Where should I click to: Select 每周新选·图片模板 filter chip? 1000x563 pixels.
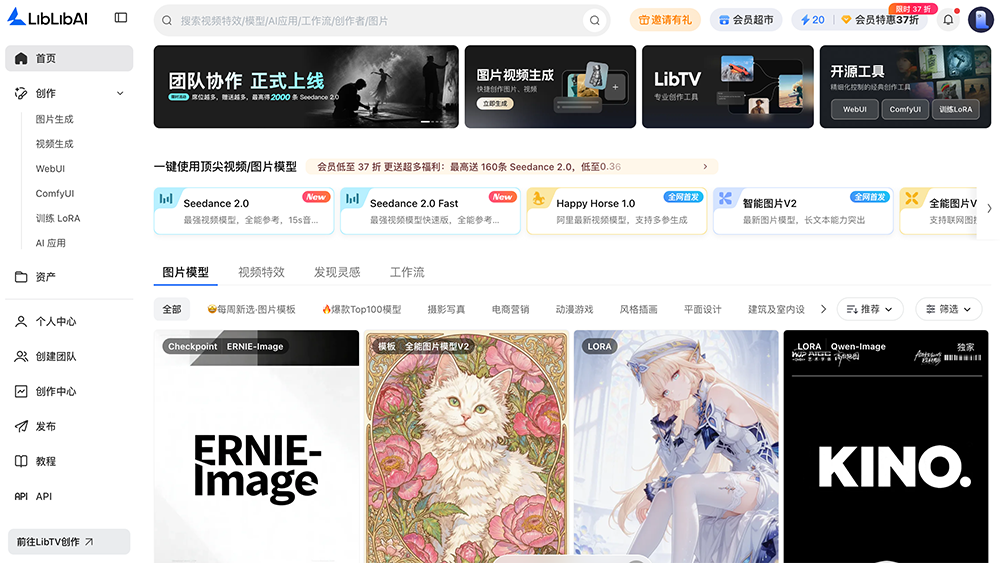251,309
